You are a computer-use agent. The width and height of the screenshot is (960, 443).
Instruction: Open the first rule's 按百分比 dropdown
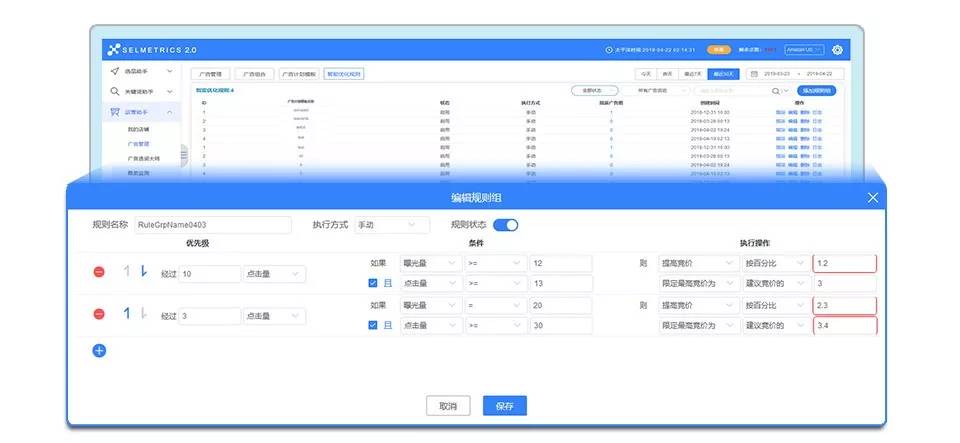pos(774,264)
